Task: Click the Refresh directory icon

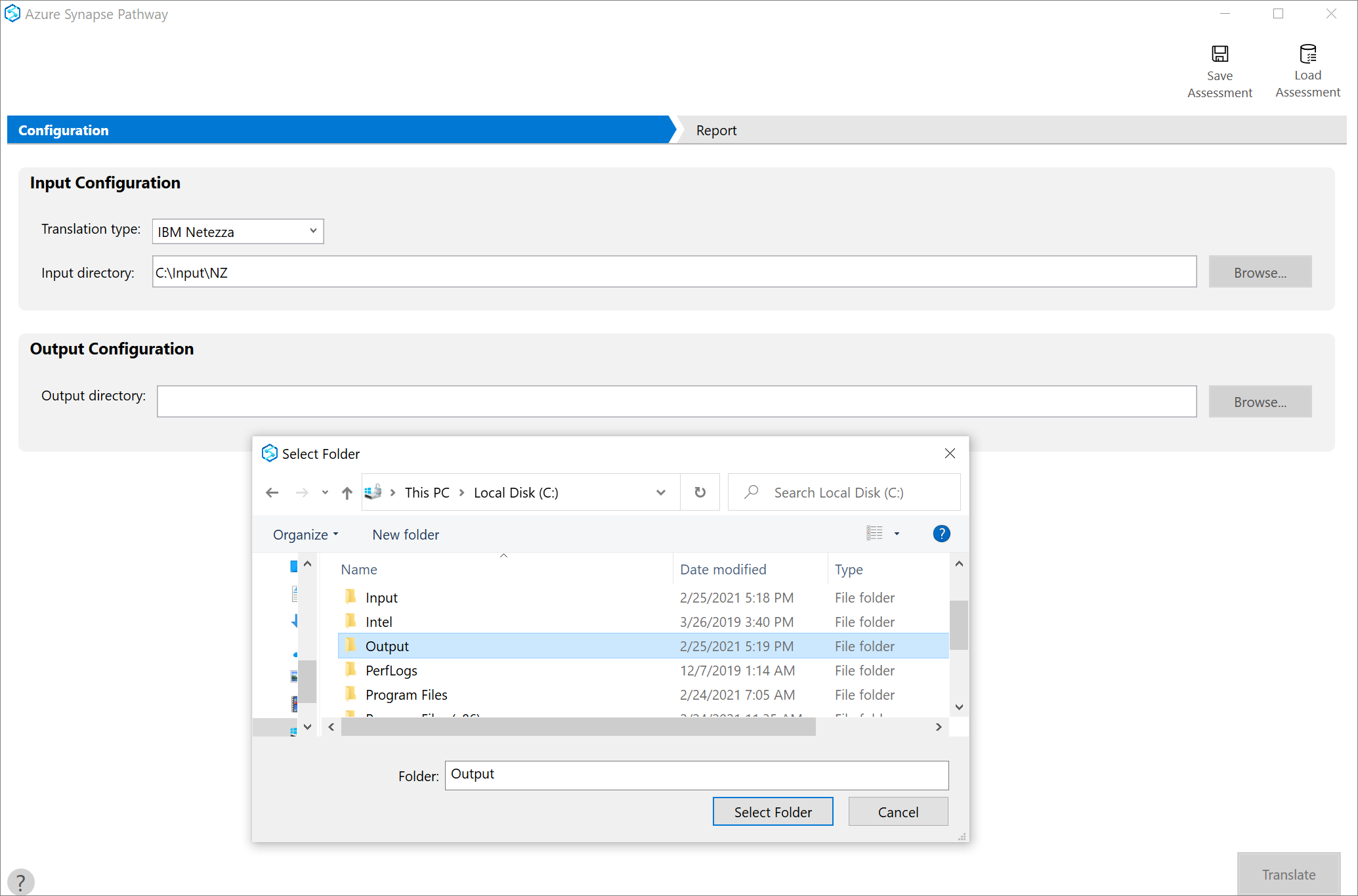Action: click(700, 491)
